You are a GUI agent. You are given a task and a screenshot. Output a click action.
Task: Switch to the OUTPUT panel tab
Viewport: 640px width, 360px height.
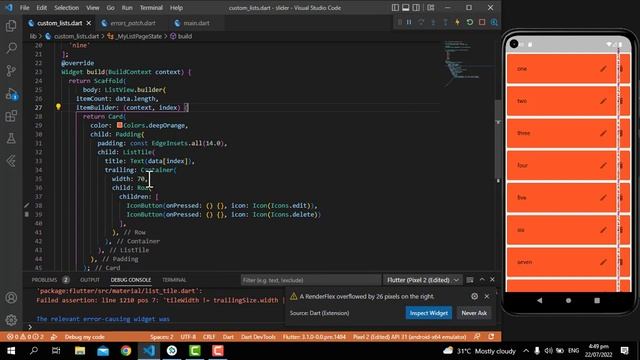90,280
